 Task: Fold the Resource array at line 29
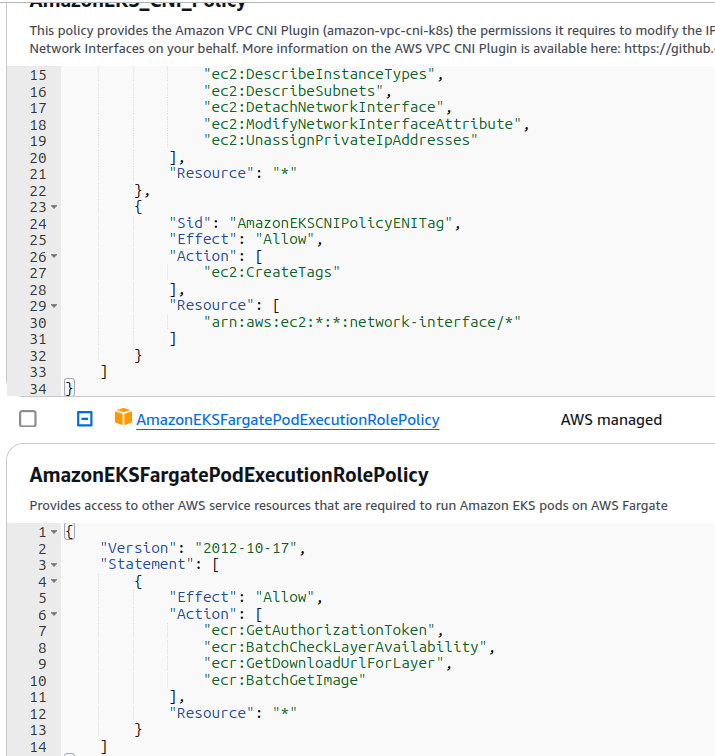pos(54,306)
